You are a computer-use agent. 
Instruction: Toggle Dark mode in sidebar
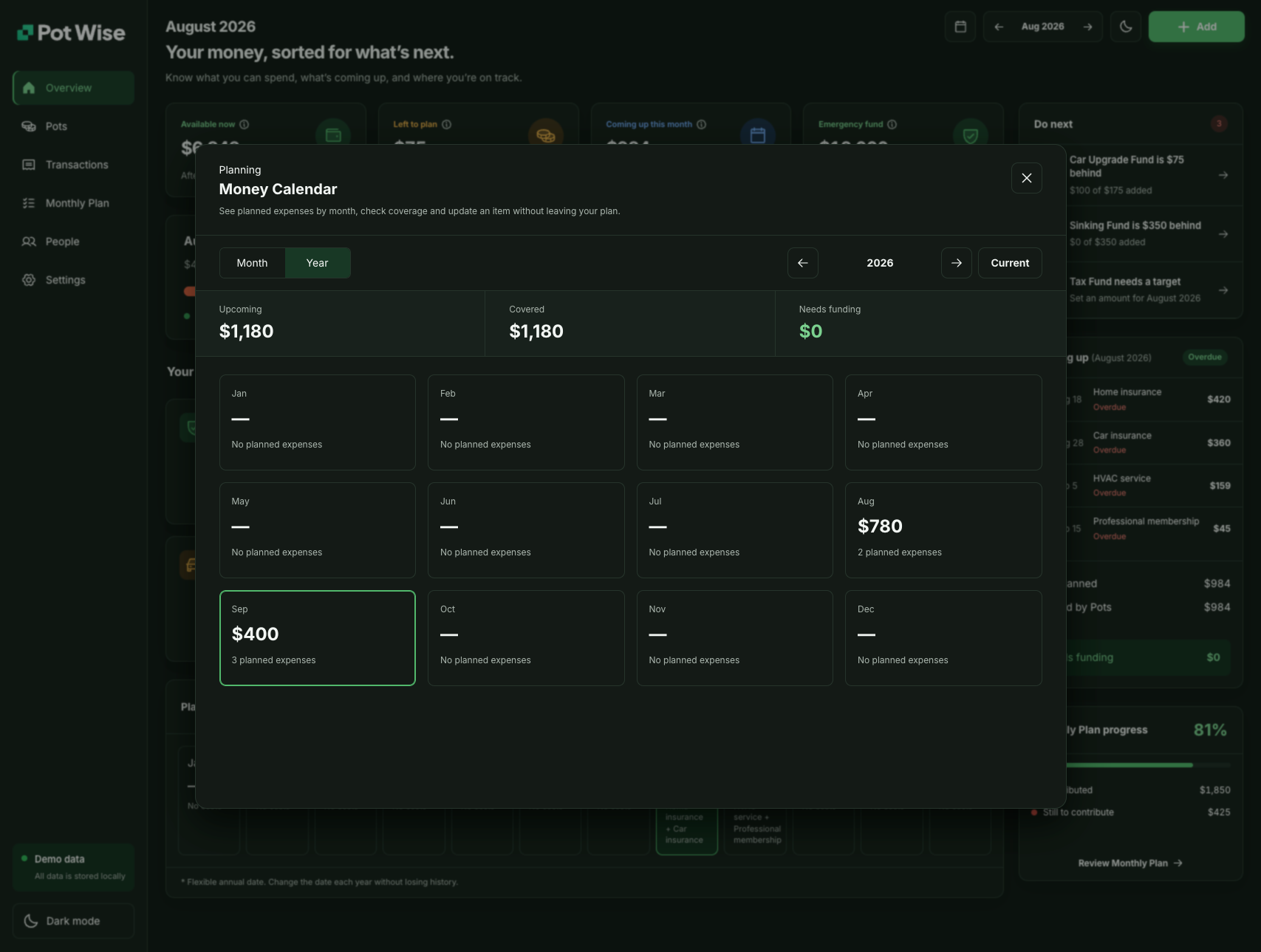click(73, 921)
